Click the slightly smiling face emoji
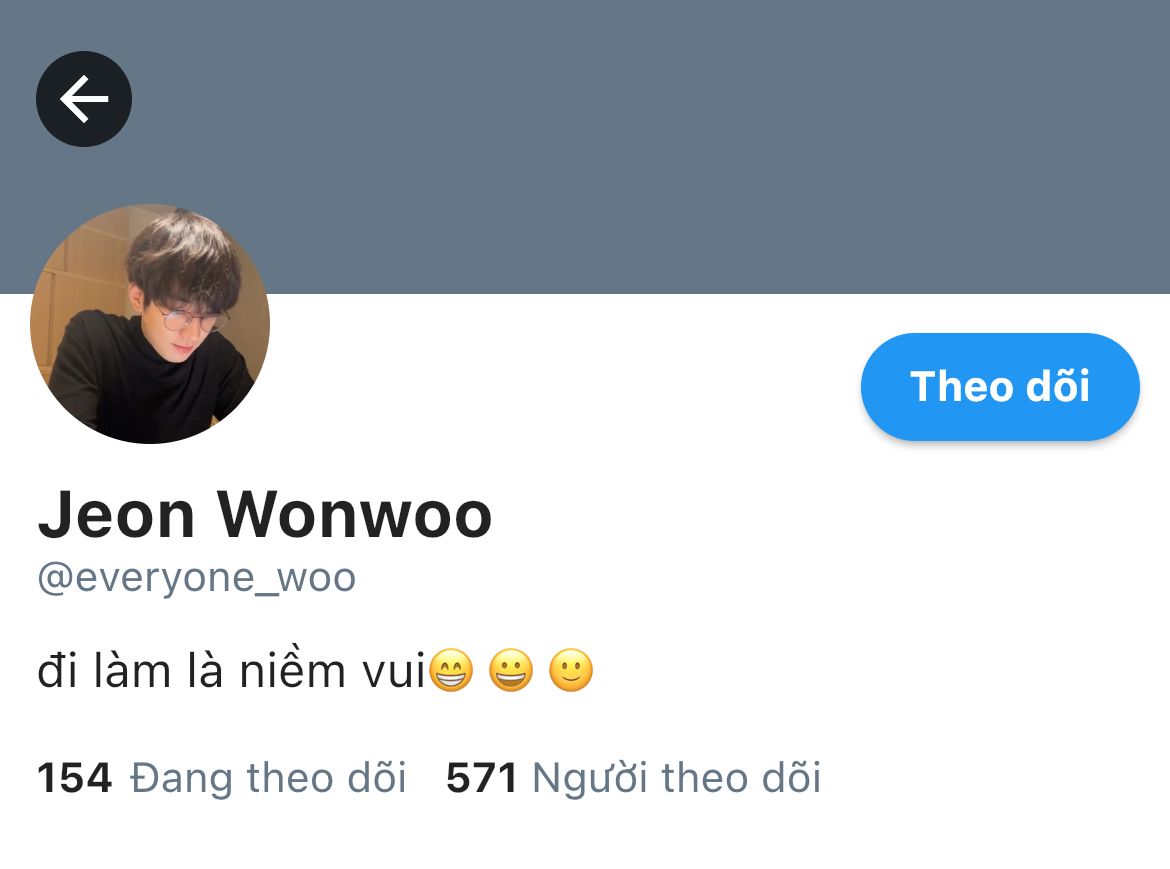Screen dimensions: 1170x869 [571, 670]
